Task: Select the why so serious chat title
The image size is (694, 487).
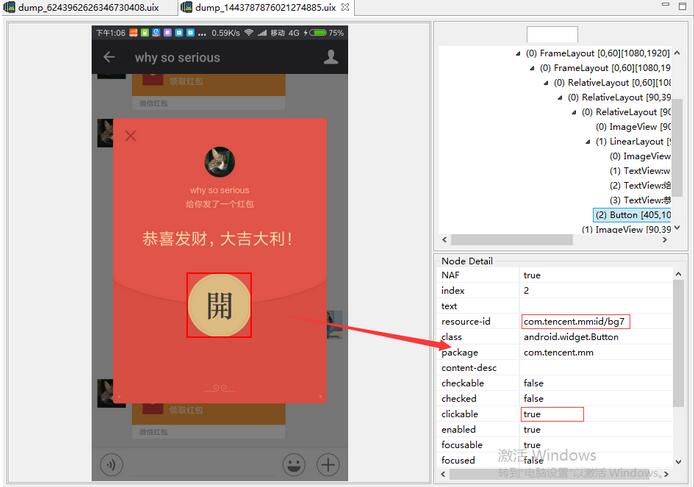Action: click(x=177, y=58)
